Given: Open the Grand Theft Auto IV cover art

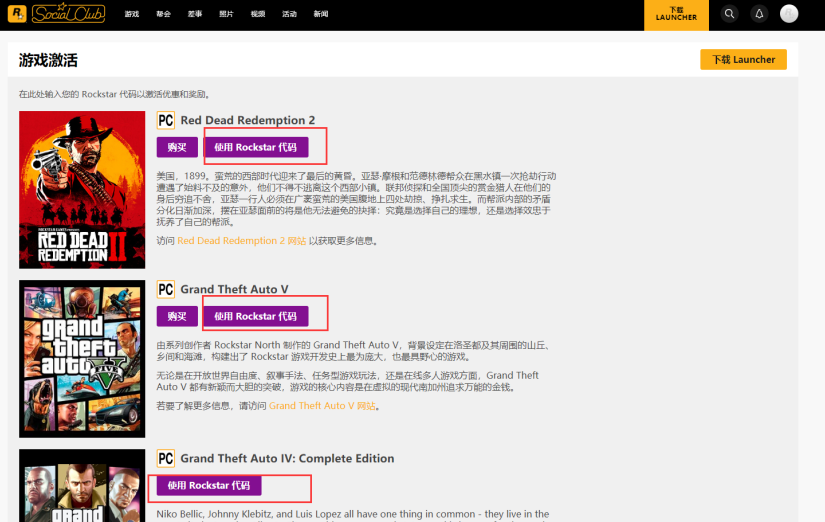Looking at the screenshot, I should pyautogui.click(x=82, y=485).
